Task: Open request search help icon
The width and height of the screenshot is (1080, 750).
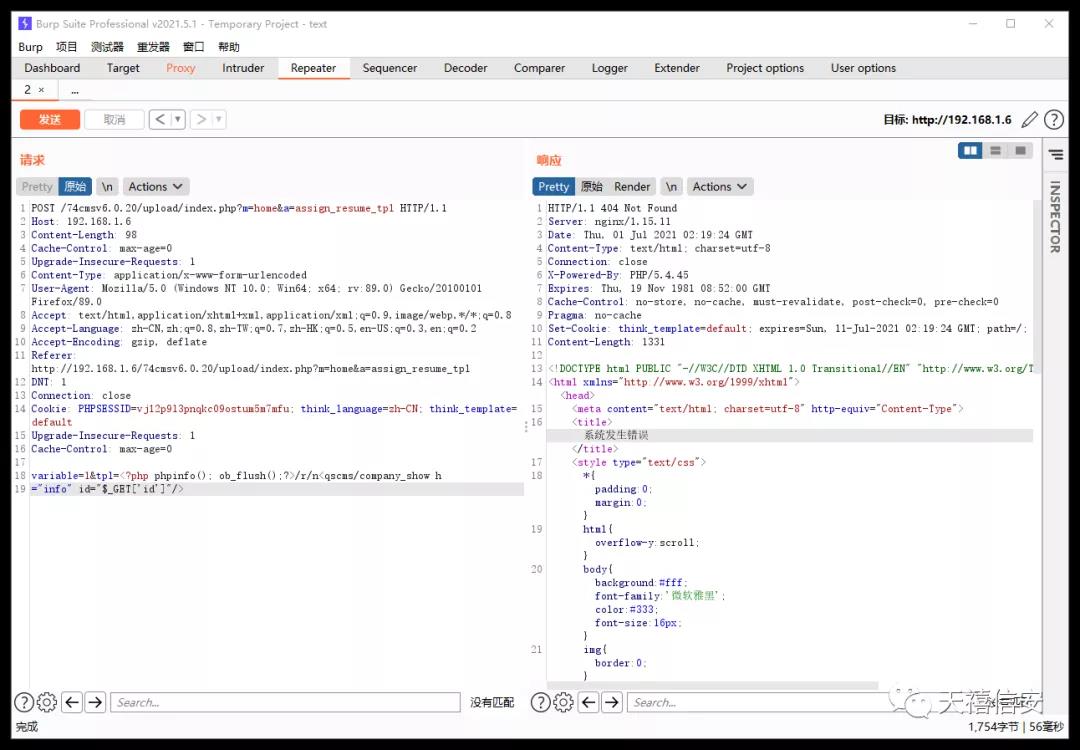Action: [24, 702]
